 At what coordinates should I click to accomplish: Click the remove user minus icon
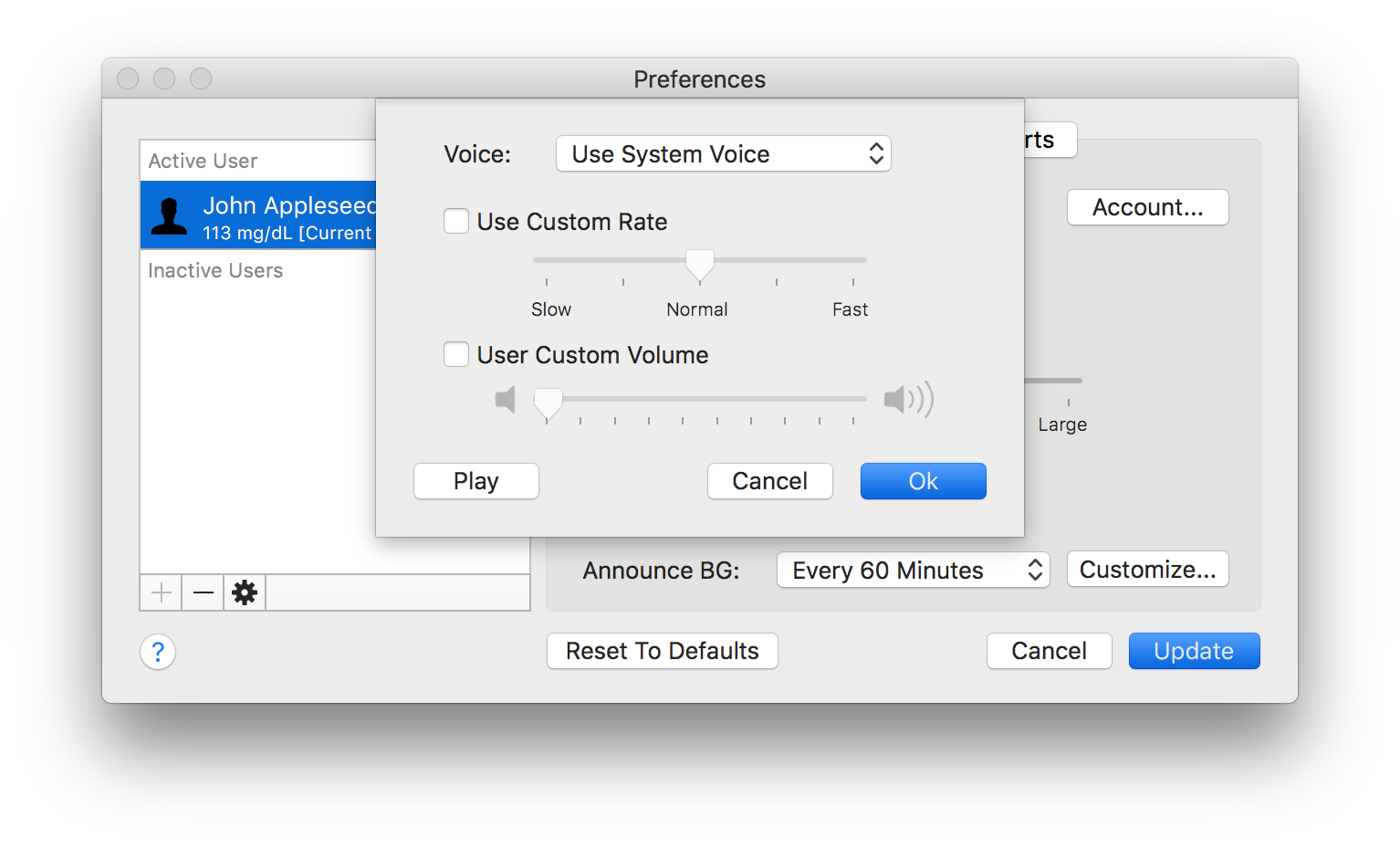pos(204,593)
